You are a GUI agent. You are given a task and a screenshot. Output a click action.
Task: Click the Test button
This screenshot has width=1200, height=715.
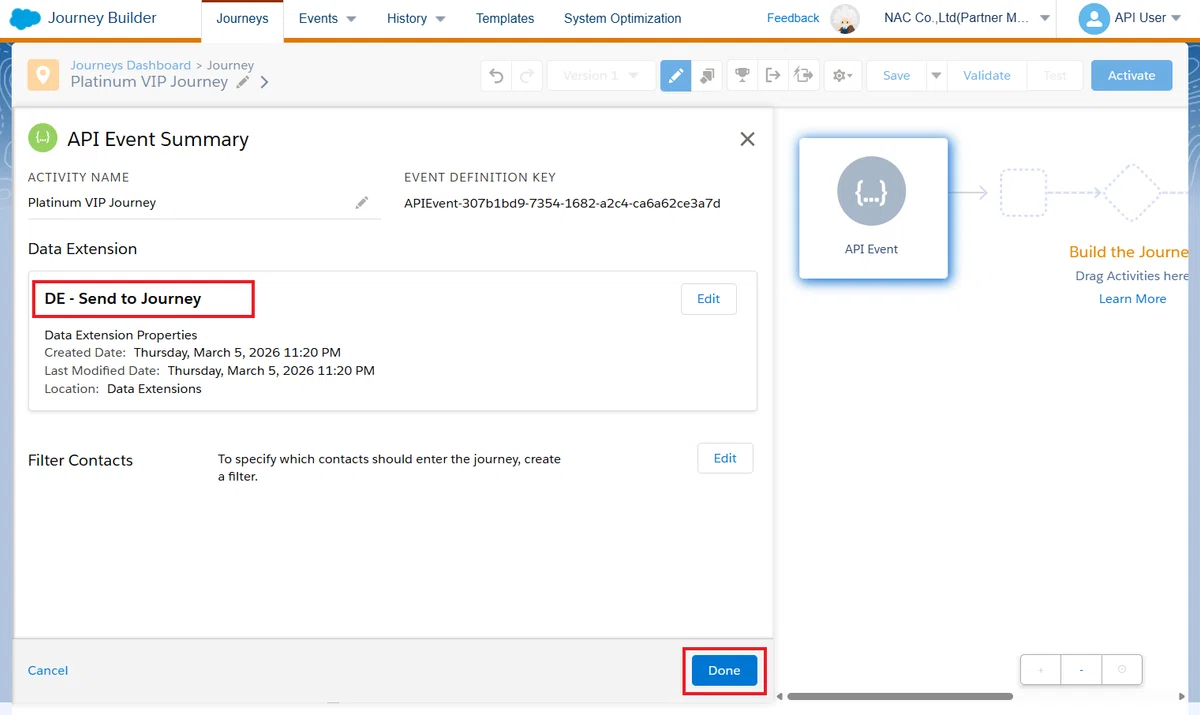click(x=1055, y=76)
